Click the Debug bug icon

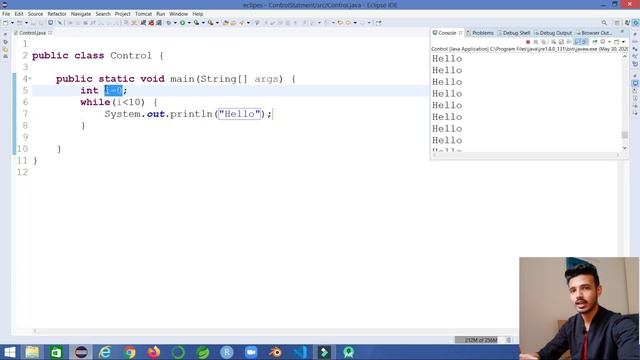pyautogui.click(x=169, y=22)
